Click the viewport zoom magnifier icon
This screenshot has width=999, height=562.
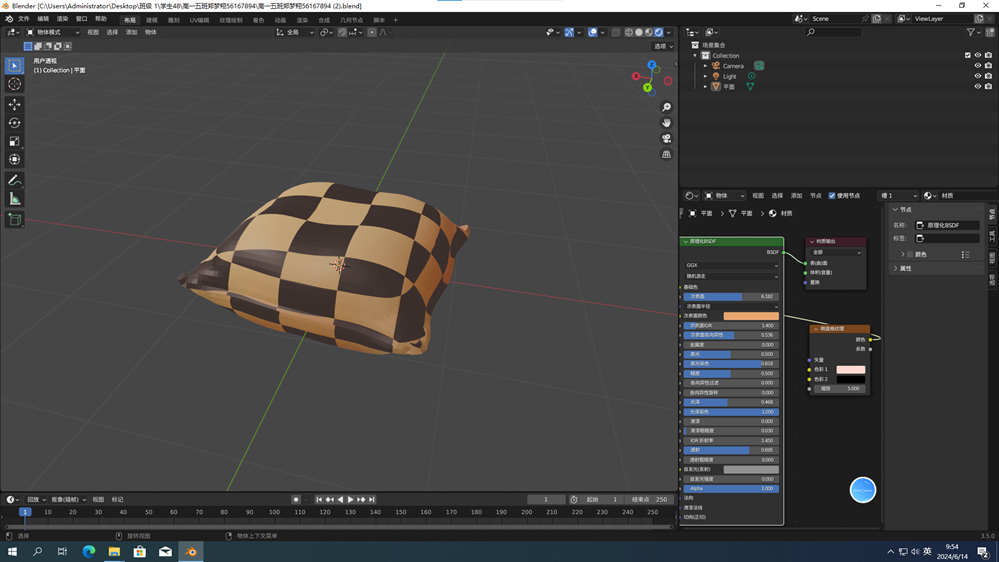[666, 107]
